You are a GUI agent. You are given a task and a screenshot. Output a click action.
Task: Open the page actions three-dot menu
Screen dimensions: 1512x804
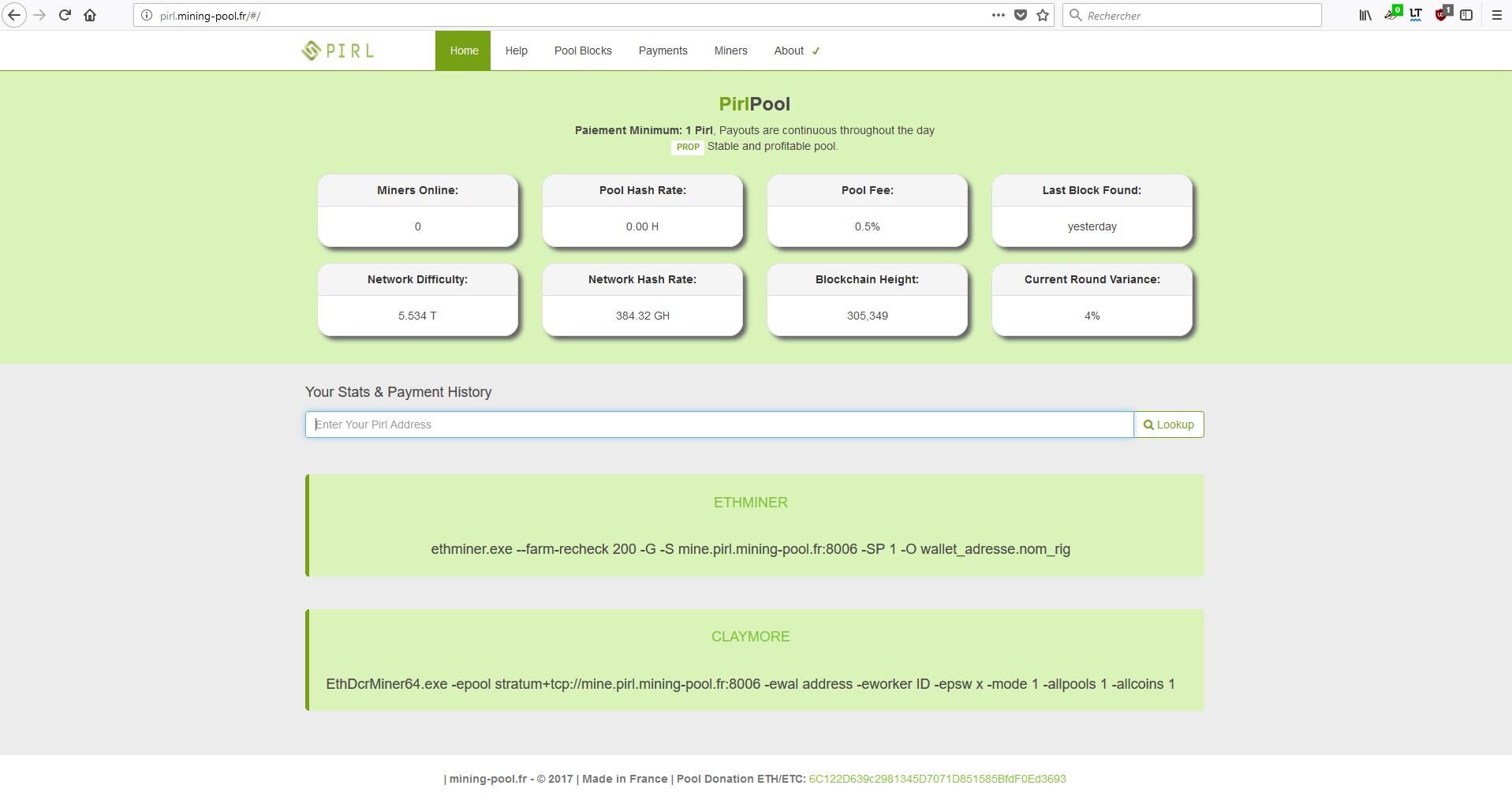pos(998,15)
